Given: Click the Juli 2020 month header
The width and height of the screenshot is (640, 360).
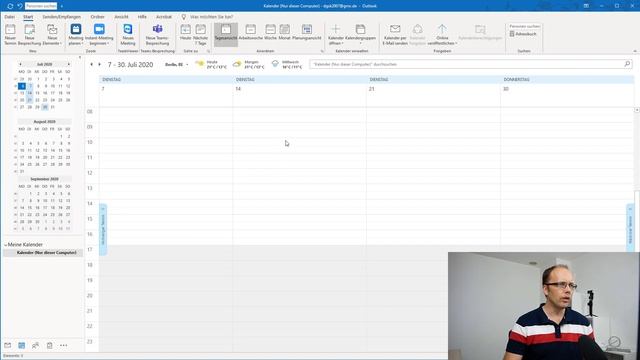Looking at the screenshot, I should tap(44, 64).
